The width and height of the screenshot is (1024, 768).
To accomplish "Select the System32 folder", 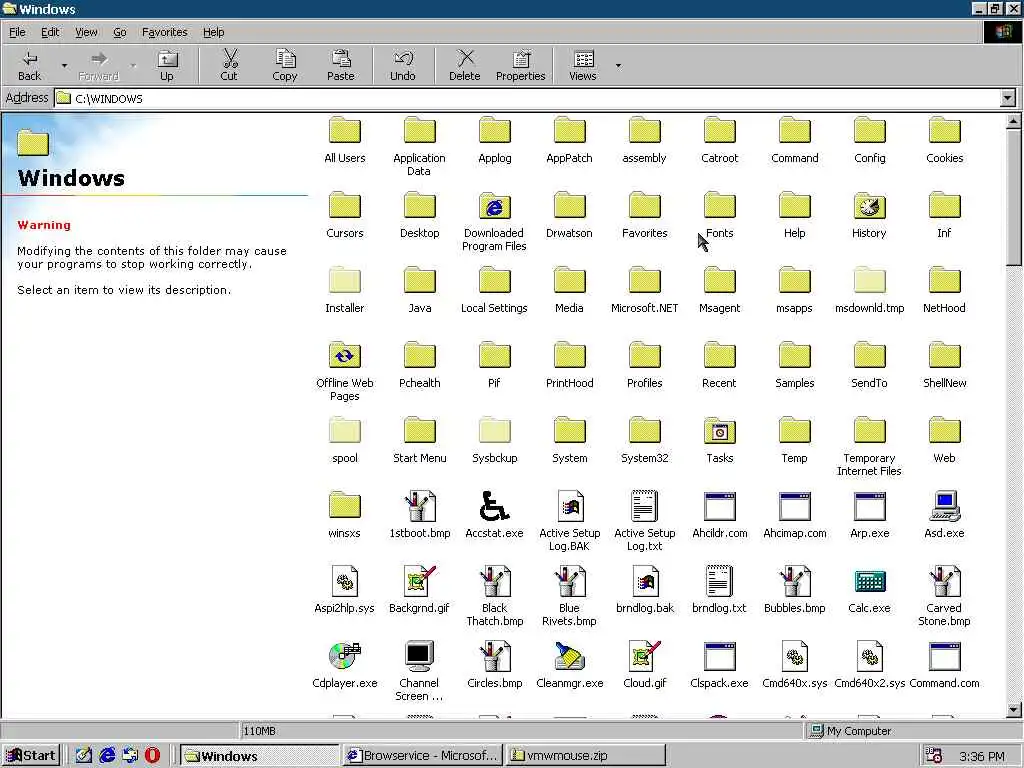I will tap(645, 441).
